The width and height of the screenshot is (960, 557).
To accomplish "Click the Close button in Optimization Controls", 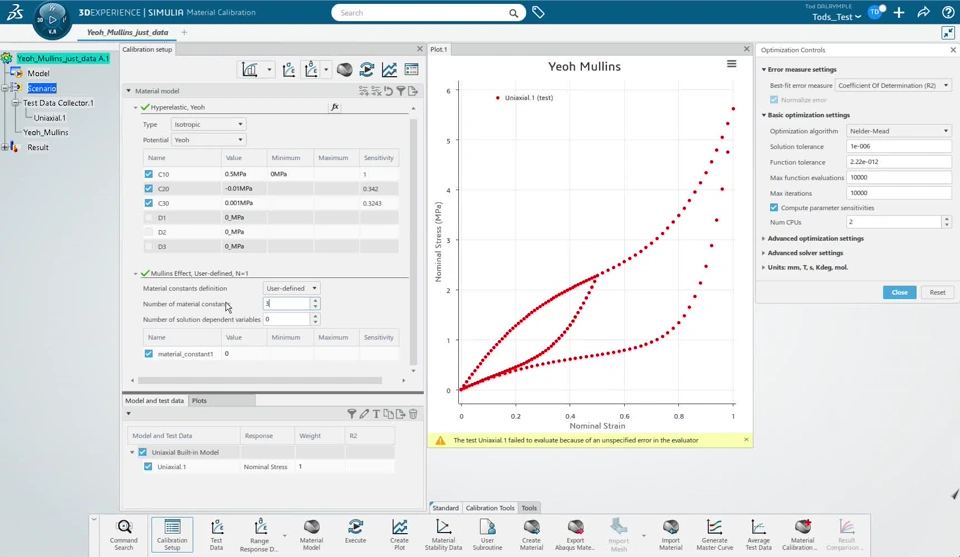I will (899, 293).
